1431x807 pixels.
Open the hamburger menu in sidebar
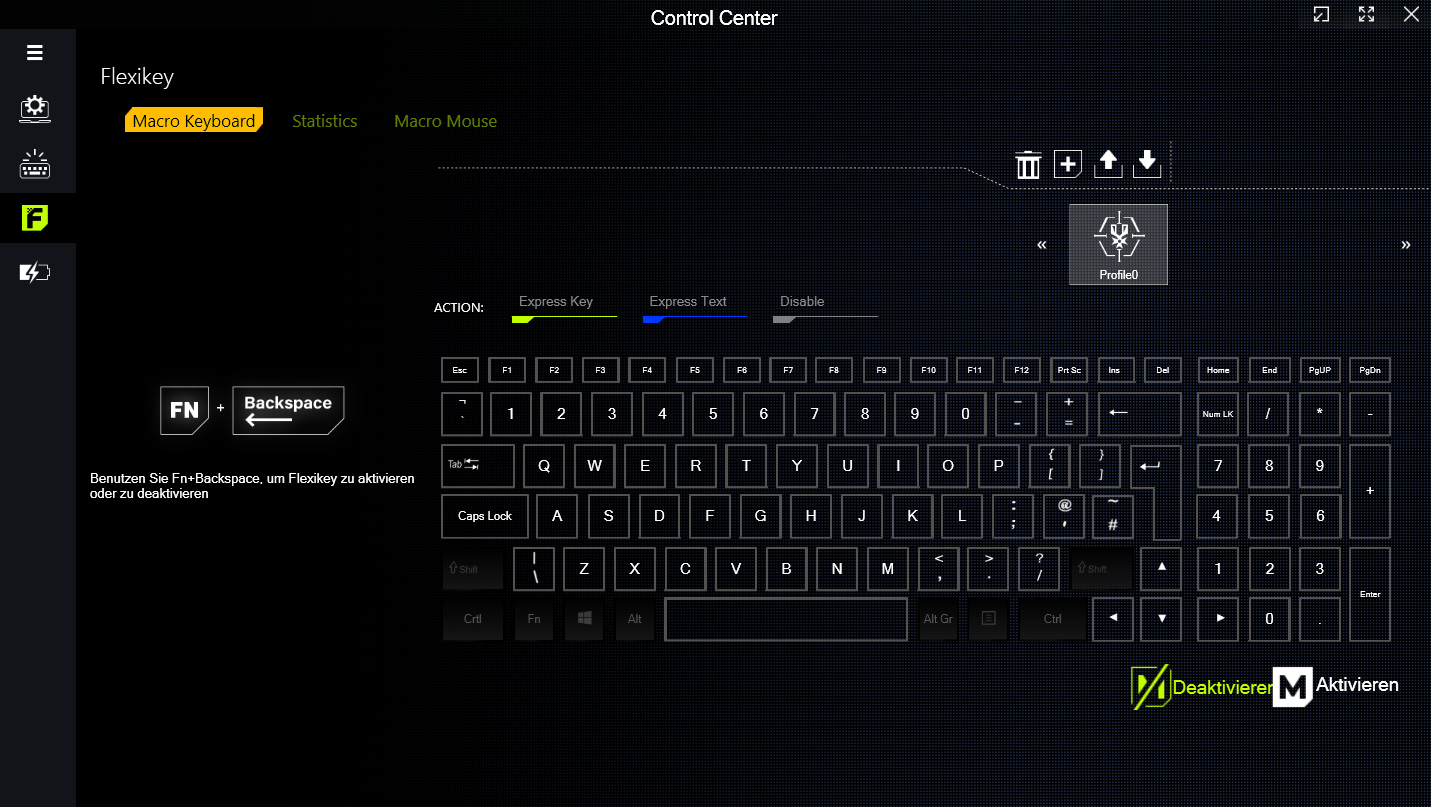pyautogui.click(x=35, y=53)
